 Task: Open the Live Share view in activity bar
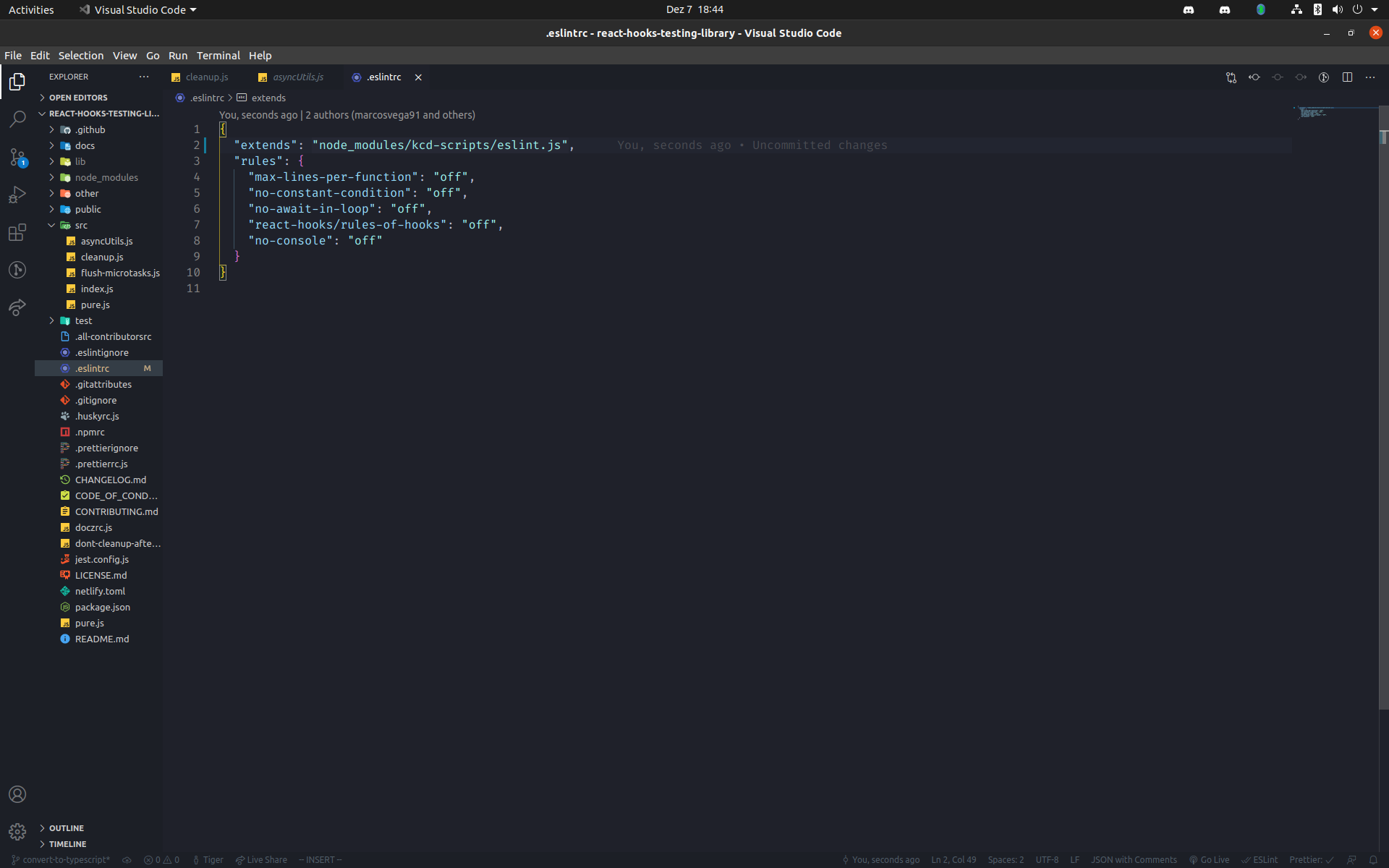(x=17, y=307)
